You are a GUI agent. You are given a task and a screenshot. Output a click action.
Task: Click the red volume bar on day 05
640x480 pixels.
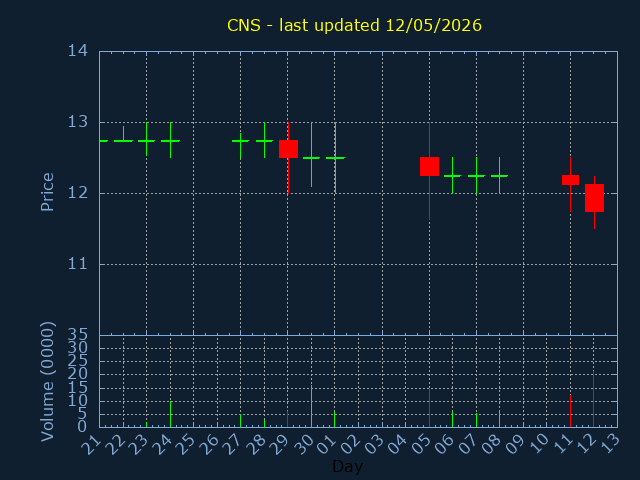point(429,408)
